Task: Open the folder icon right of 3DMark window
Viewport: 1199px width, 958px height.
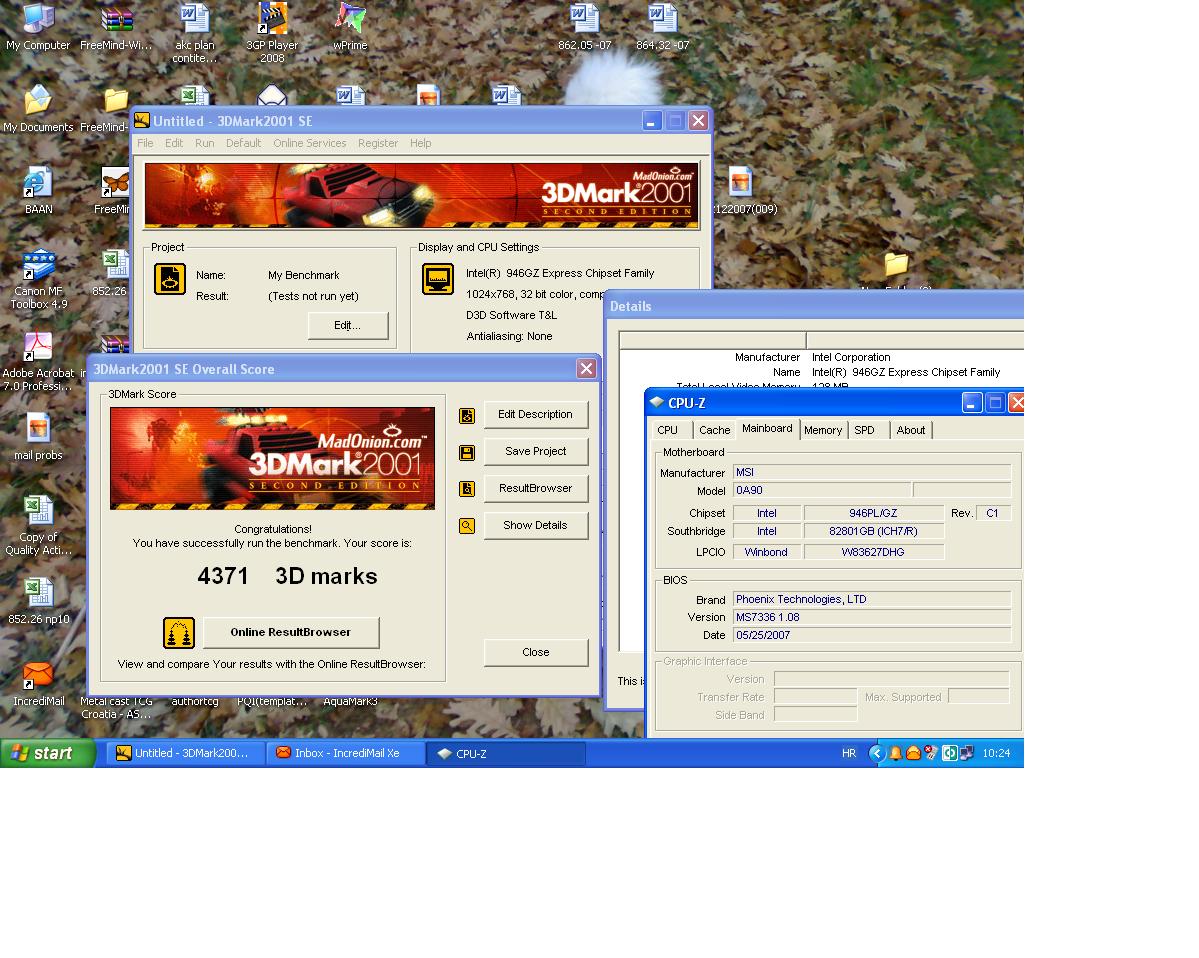Action: 896,265
